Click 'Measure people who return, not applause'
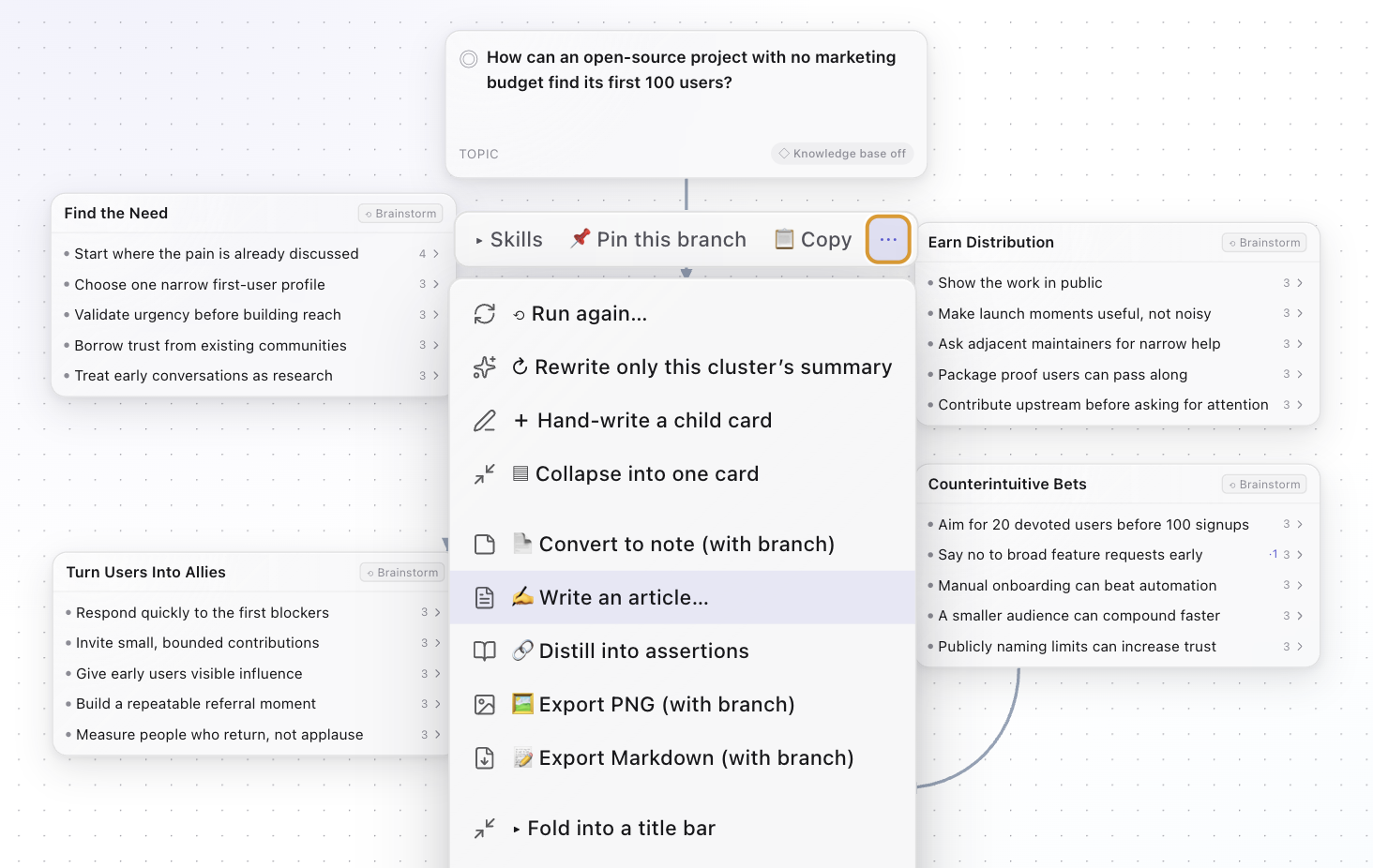The height and width of the screenshot is (868, 1373). [x=219, y=735]
